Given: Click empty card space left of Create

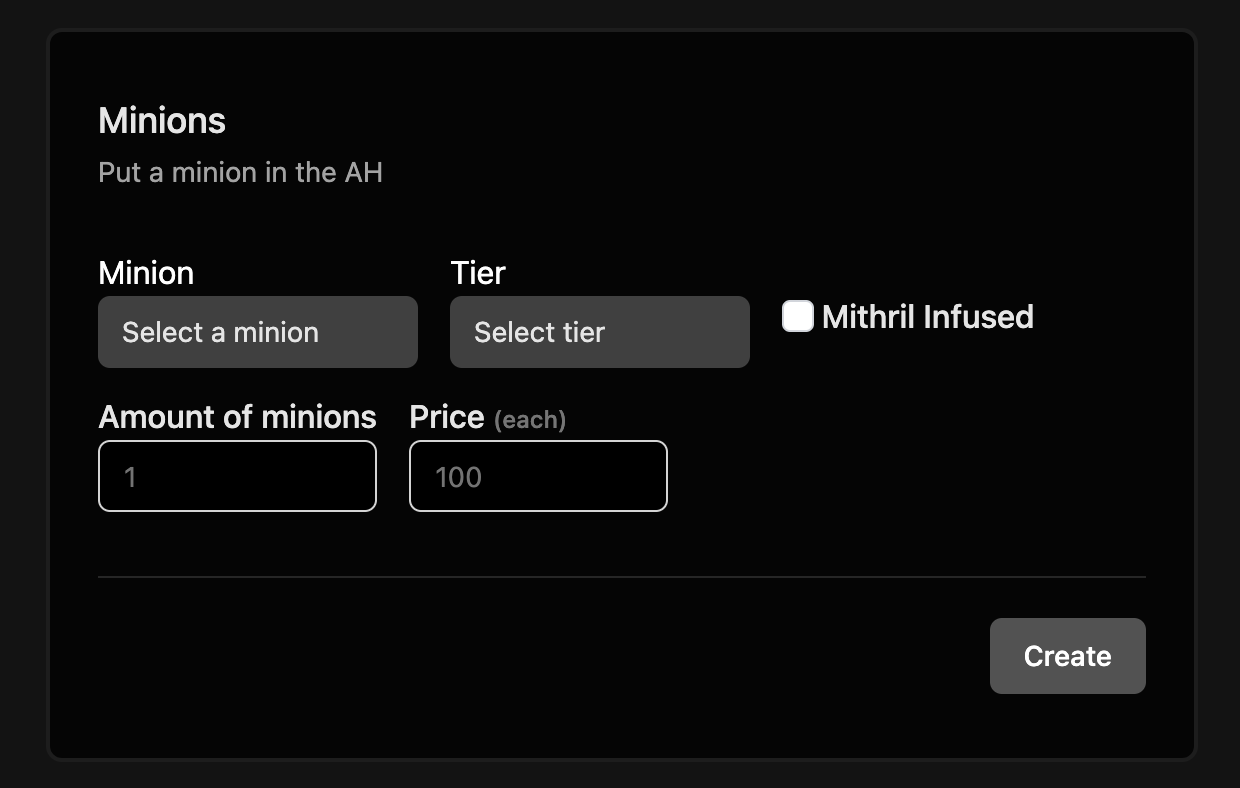Looking at the screenshot, I should click(600, 656).
